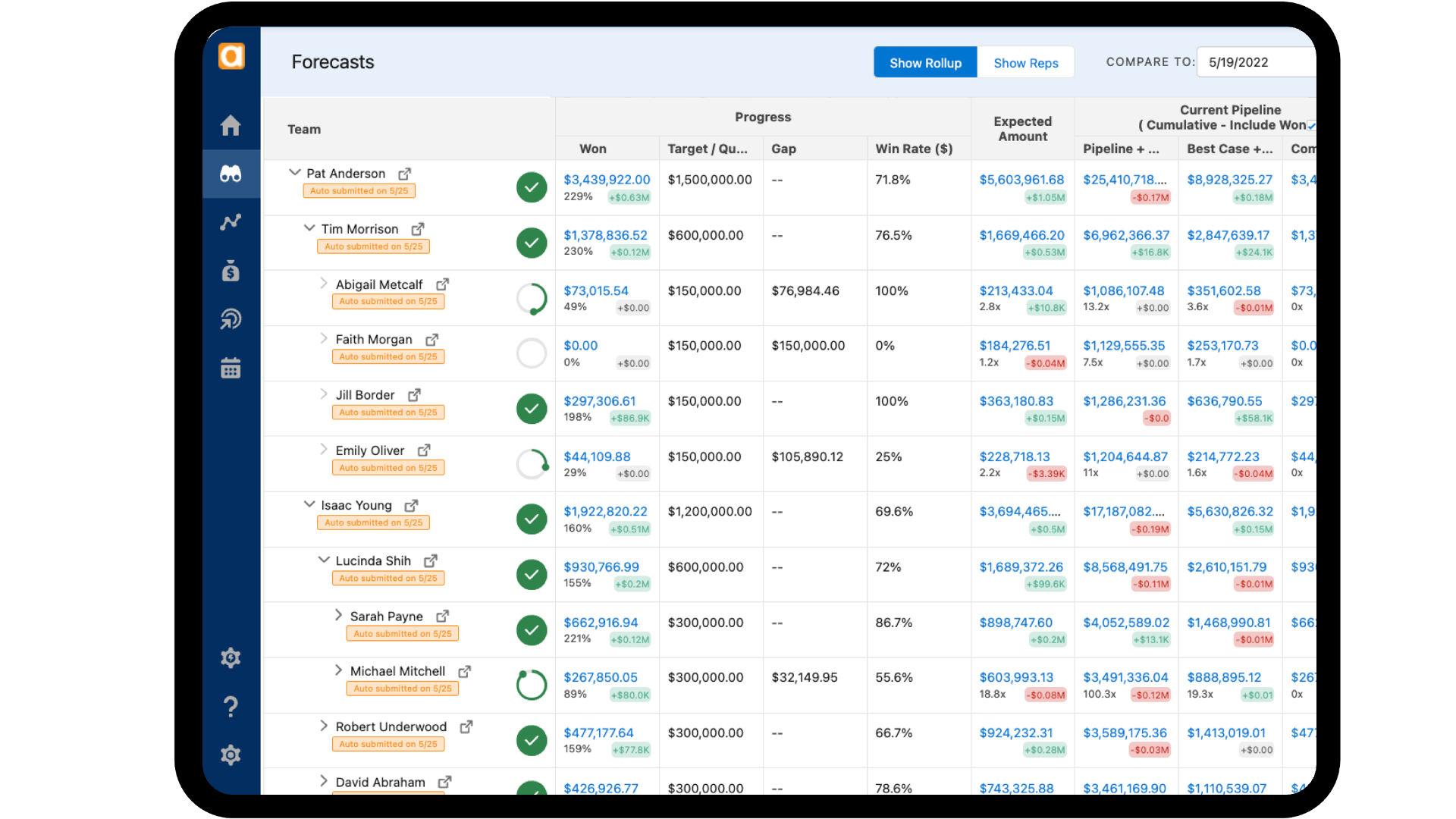
Task: Click the Win Rate ($) column header
Action: (x=914, y=149)
